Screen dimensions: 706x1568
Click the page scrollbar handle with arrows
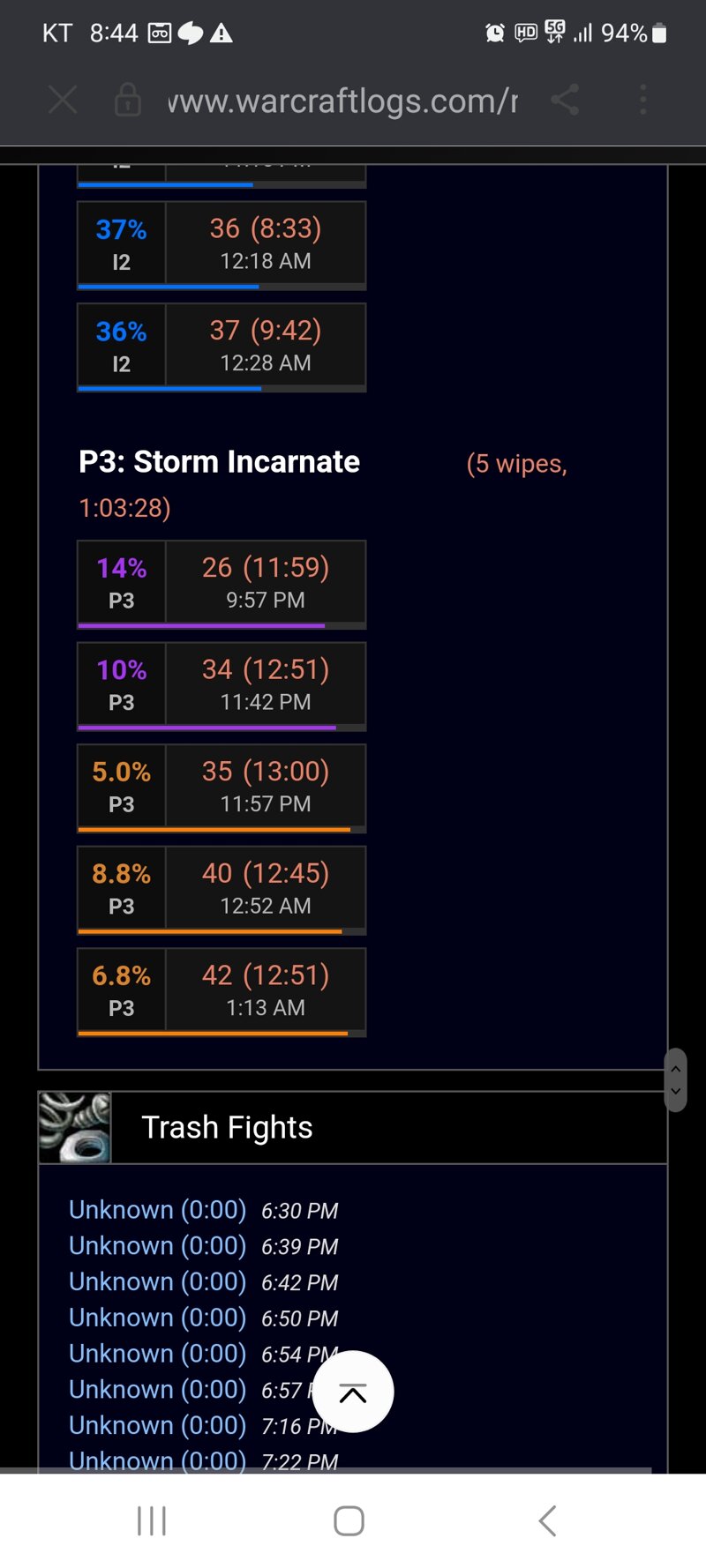pyautogui.click(x=675, y=1080)
